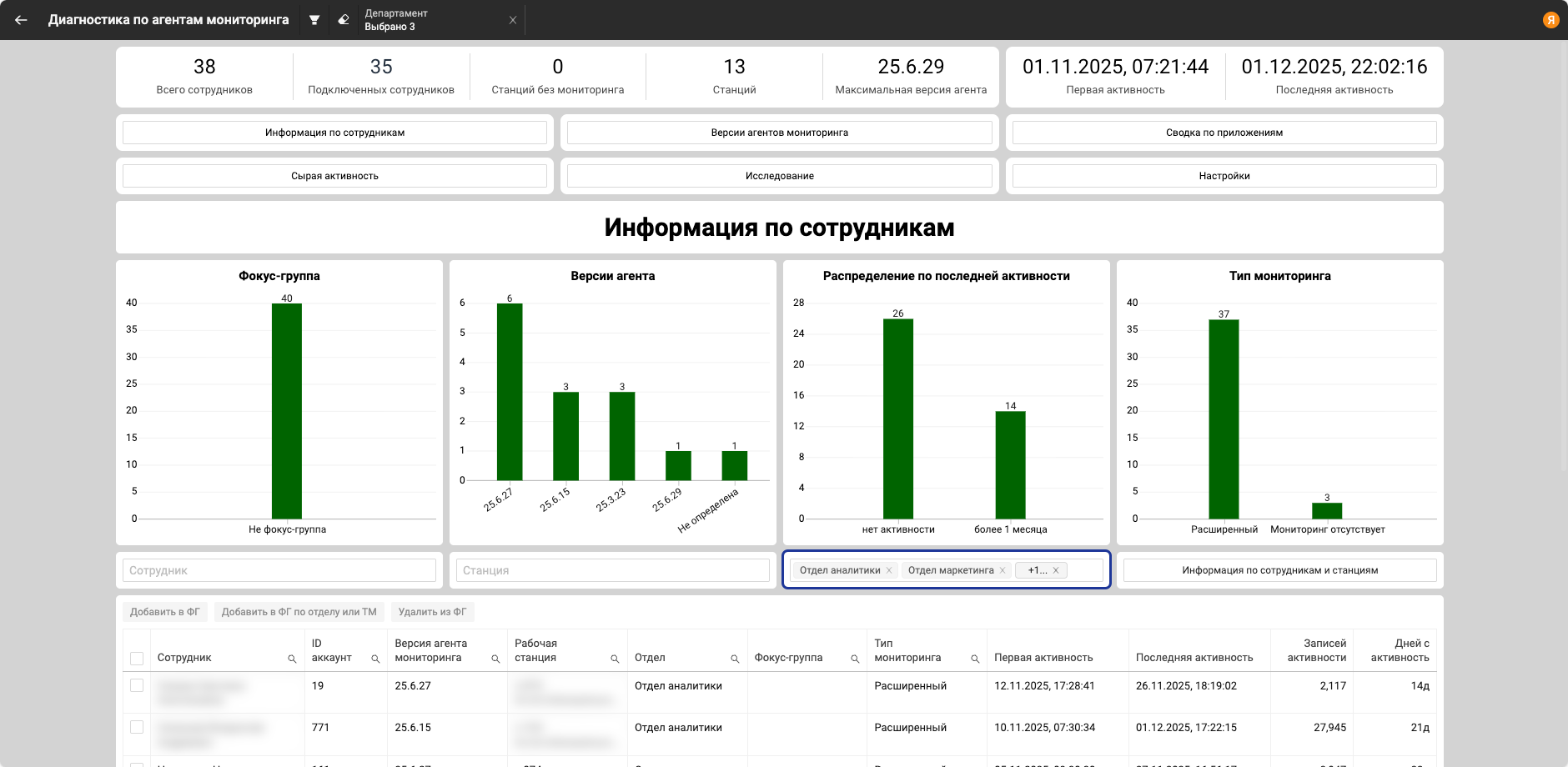The image size is (1568, 767).
Task: Remove the Отдел маркетинга tag
Action: tap(1003, 570)
